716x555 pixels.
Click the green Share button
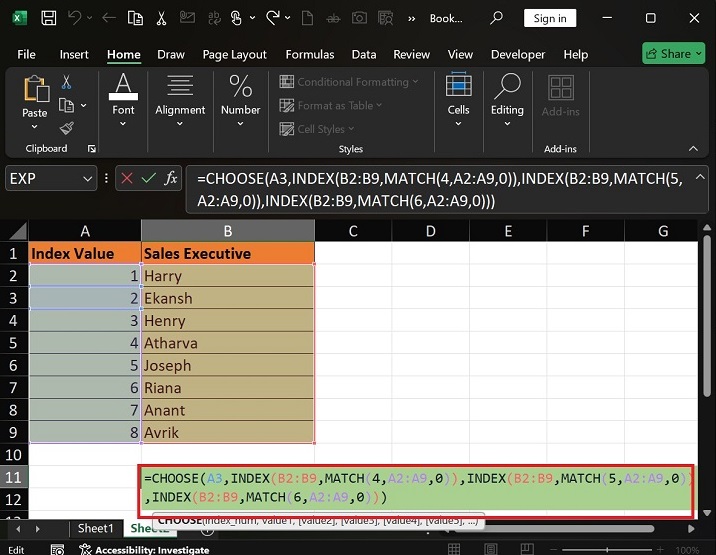pyautogui.click(x=675, y=54)
